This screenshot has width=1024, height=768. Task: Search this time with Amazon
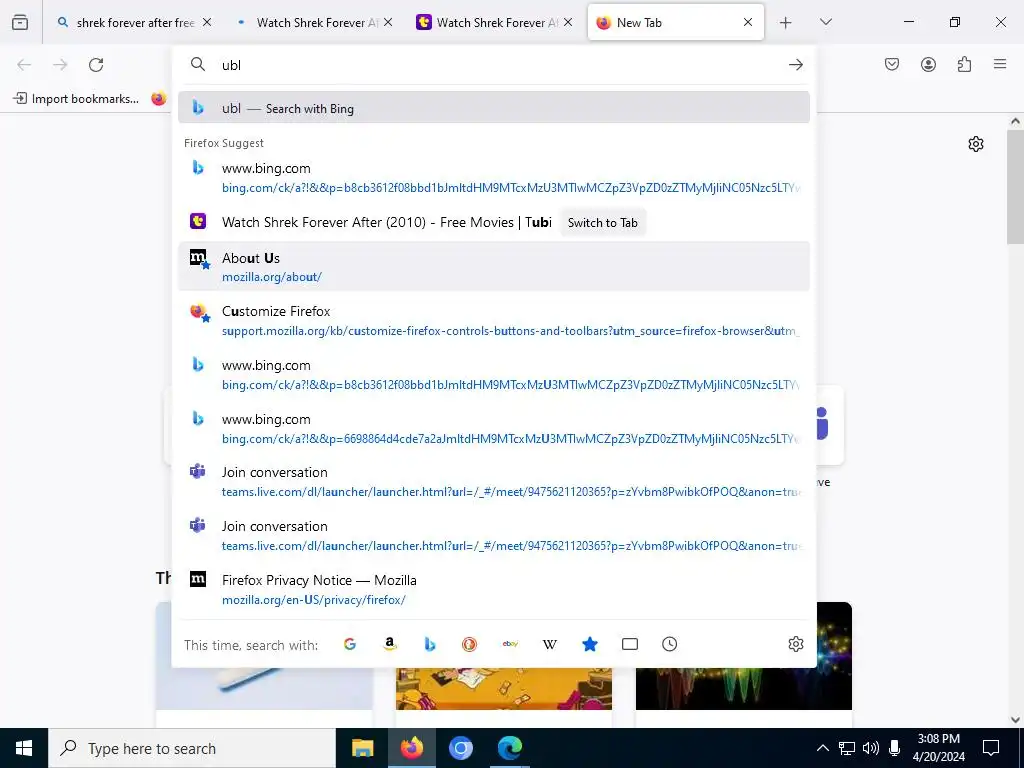(x=390, y=645)
